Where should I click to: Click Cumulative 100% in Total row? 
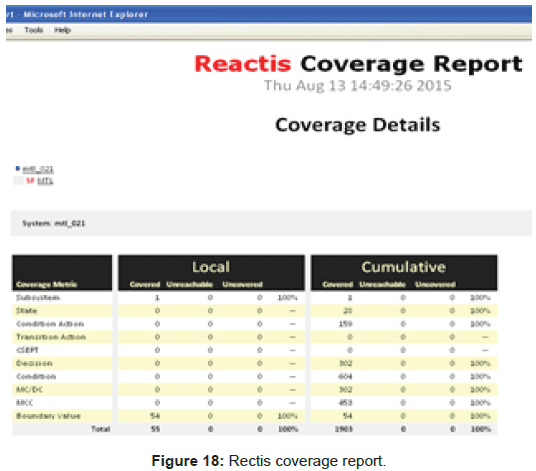click(481, 429)
